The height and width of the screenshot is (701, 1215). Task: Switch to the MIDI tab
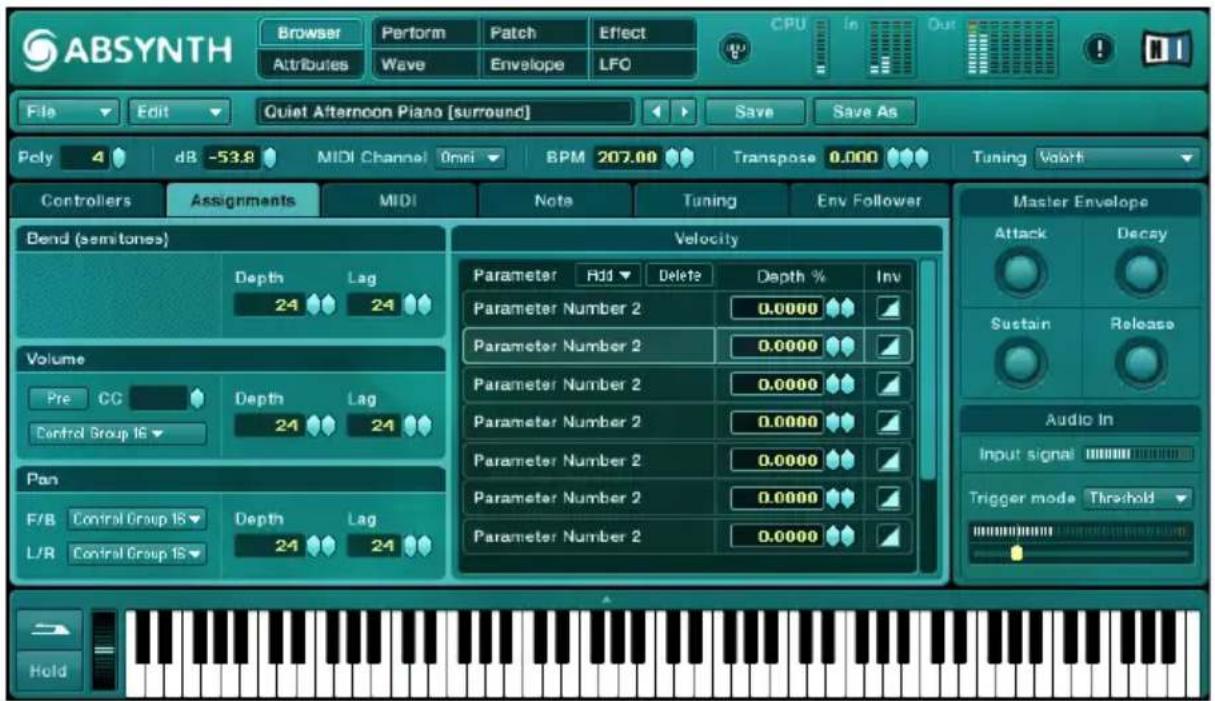[x=397, y=201]
